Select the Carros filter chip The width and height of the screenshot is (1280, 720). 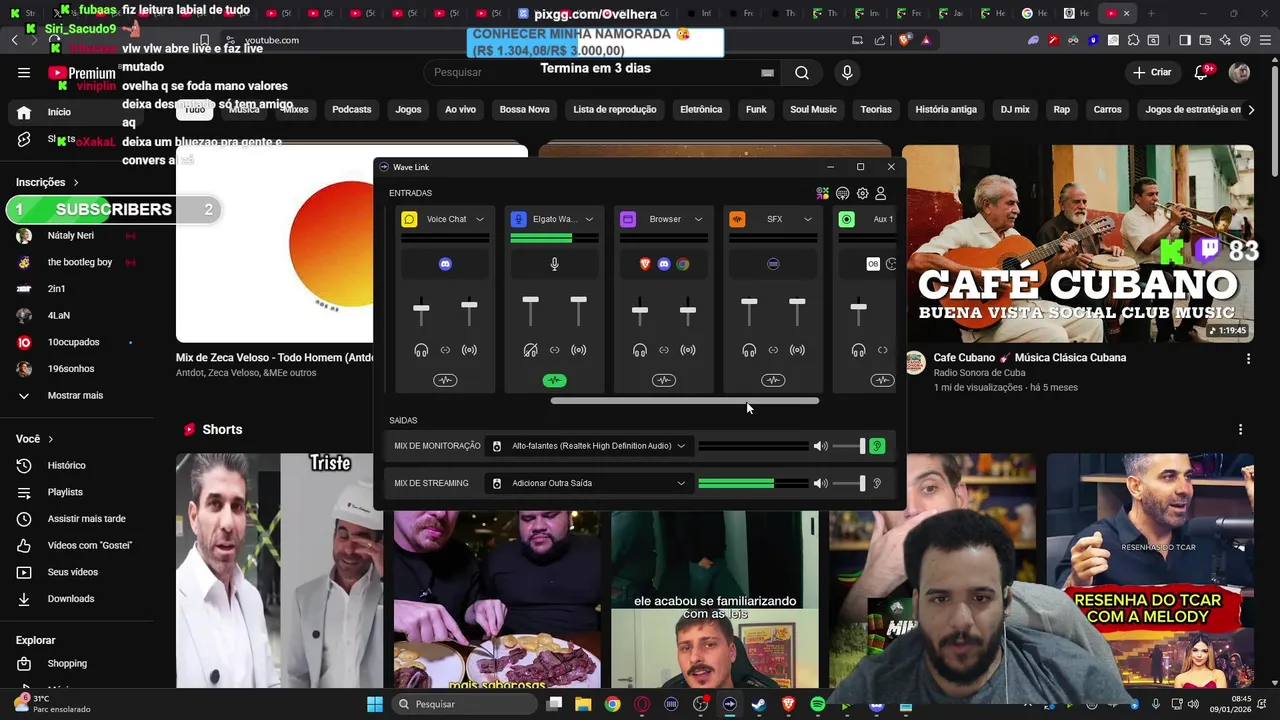[x=1107, y=109]
